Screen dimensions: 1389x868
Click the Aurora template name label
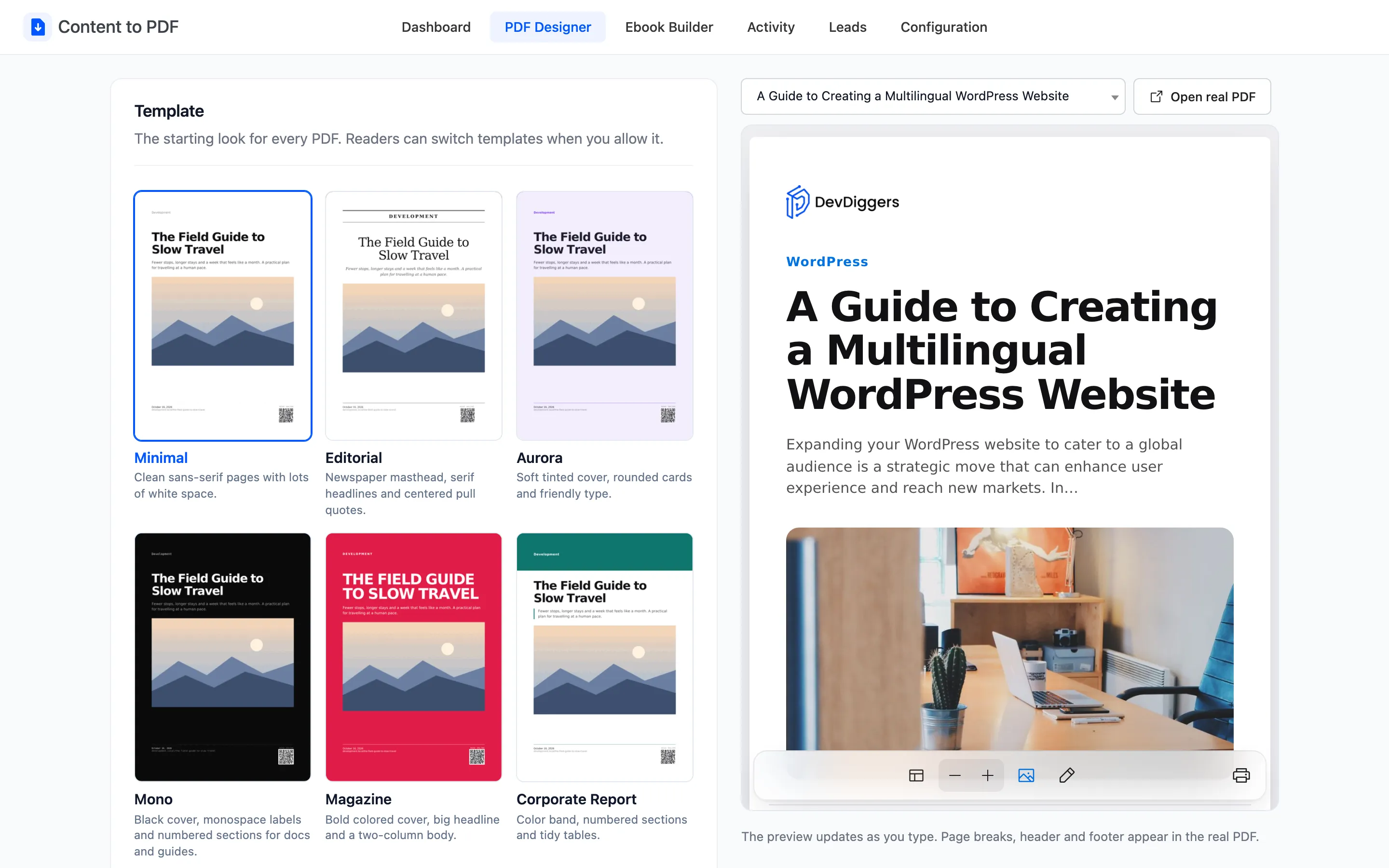tap(539, 458)
